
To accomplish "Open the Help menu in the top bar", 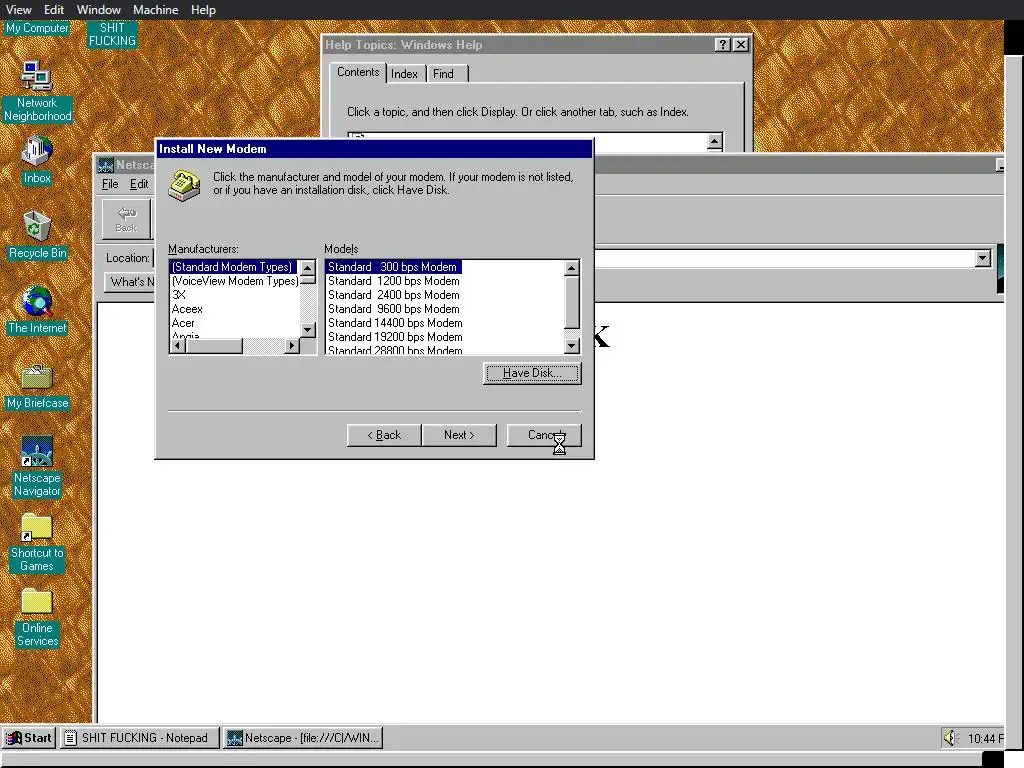I will 203,10.
